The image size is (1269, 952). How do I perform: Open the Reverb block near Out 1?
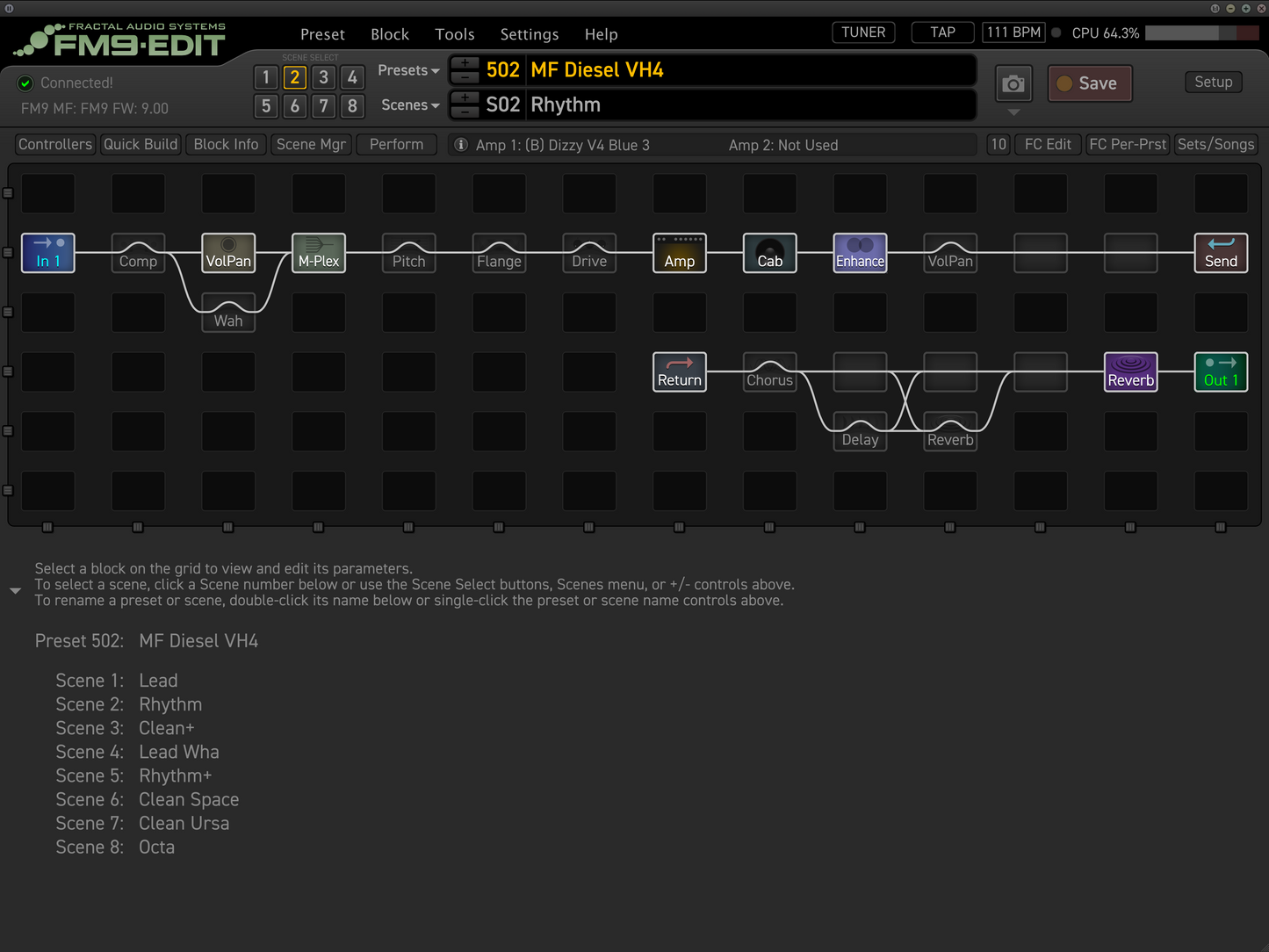pos(1130,371)
